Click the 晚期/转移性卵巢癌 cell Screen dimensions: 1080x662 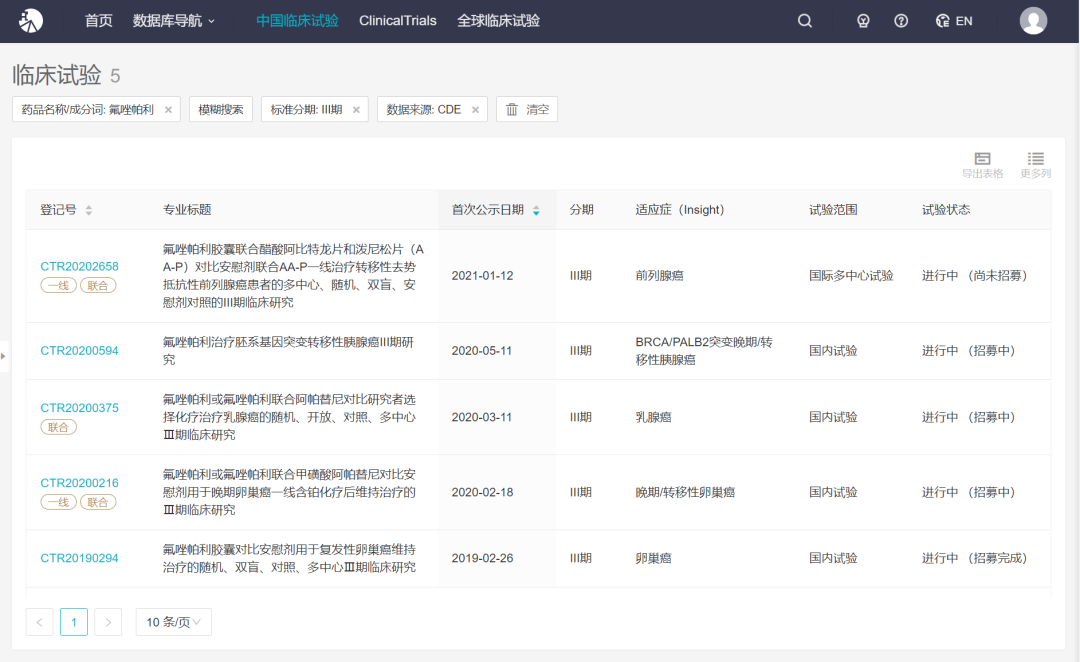pos(685,492)
